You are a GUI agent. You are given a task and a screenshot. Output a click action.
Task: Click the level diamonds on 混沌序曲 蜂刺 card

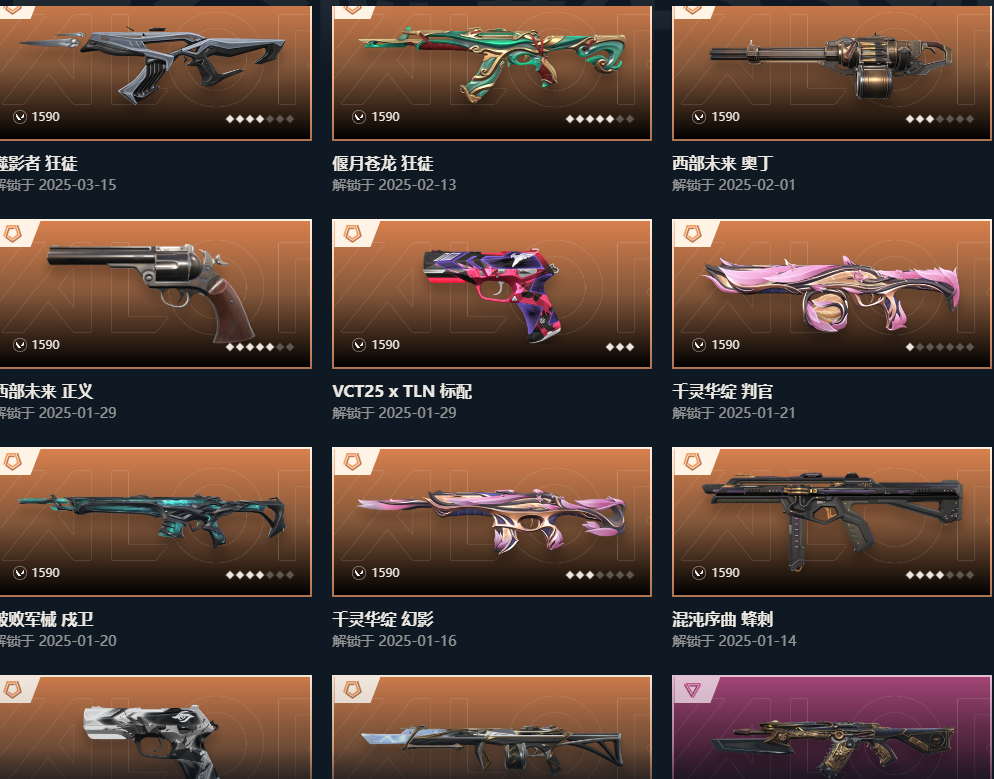[939, 575]
